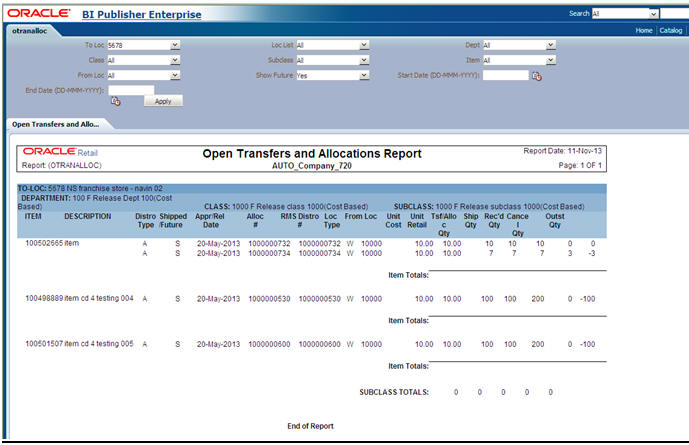The height and width of the screenshot is (445, 689).
Task: Select the otranalloc tab
Action: click(x=29, y=31)
